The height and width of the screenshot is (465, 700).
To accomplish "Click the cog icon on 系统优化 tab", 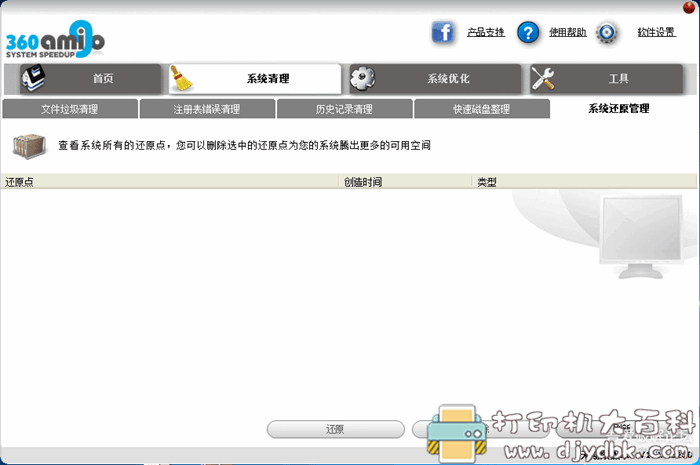I will 362,79.
